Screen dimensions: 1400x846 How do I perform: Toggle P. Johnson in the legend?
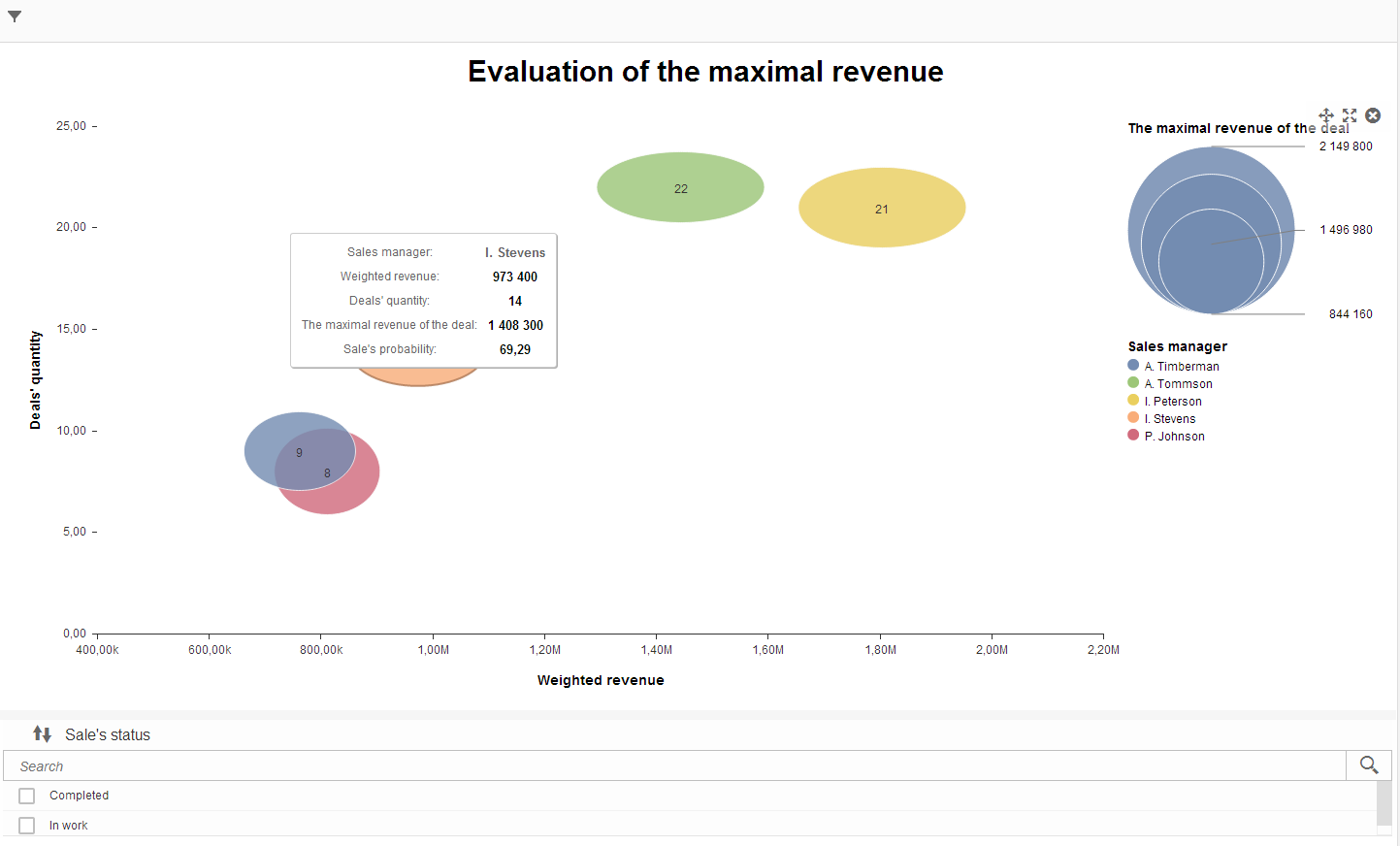(1166, 436)
